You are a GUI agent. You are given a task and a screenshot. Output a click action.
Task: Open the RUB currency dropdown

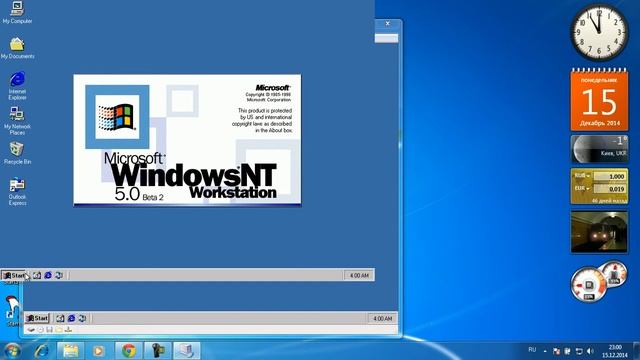(x=582, y=176)
